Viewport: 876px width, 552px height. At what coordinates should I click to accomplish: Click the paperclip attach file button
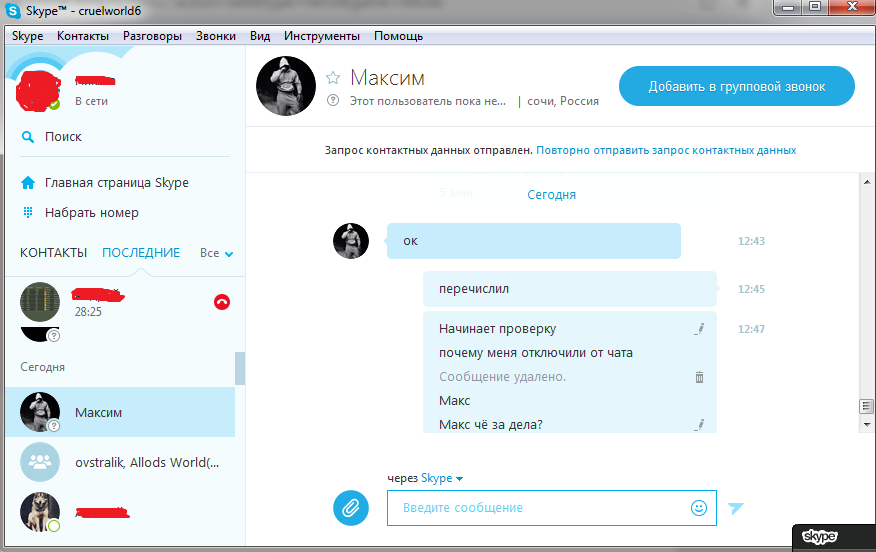(350, 507)
